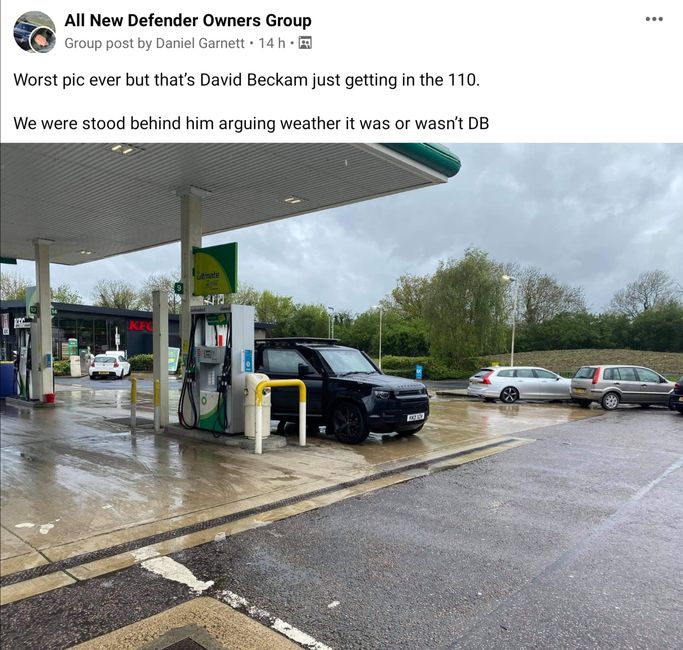Click the white car near KFC
Screen dimensions: 683x650
[x=109, y=366]
